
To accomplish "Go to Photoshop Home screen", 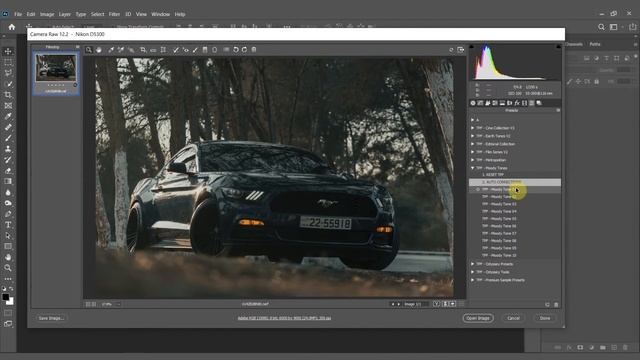I will 12,27.
